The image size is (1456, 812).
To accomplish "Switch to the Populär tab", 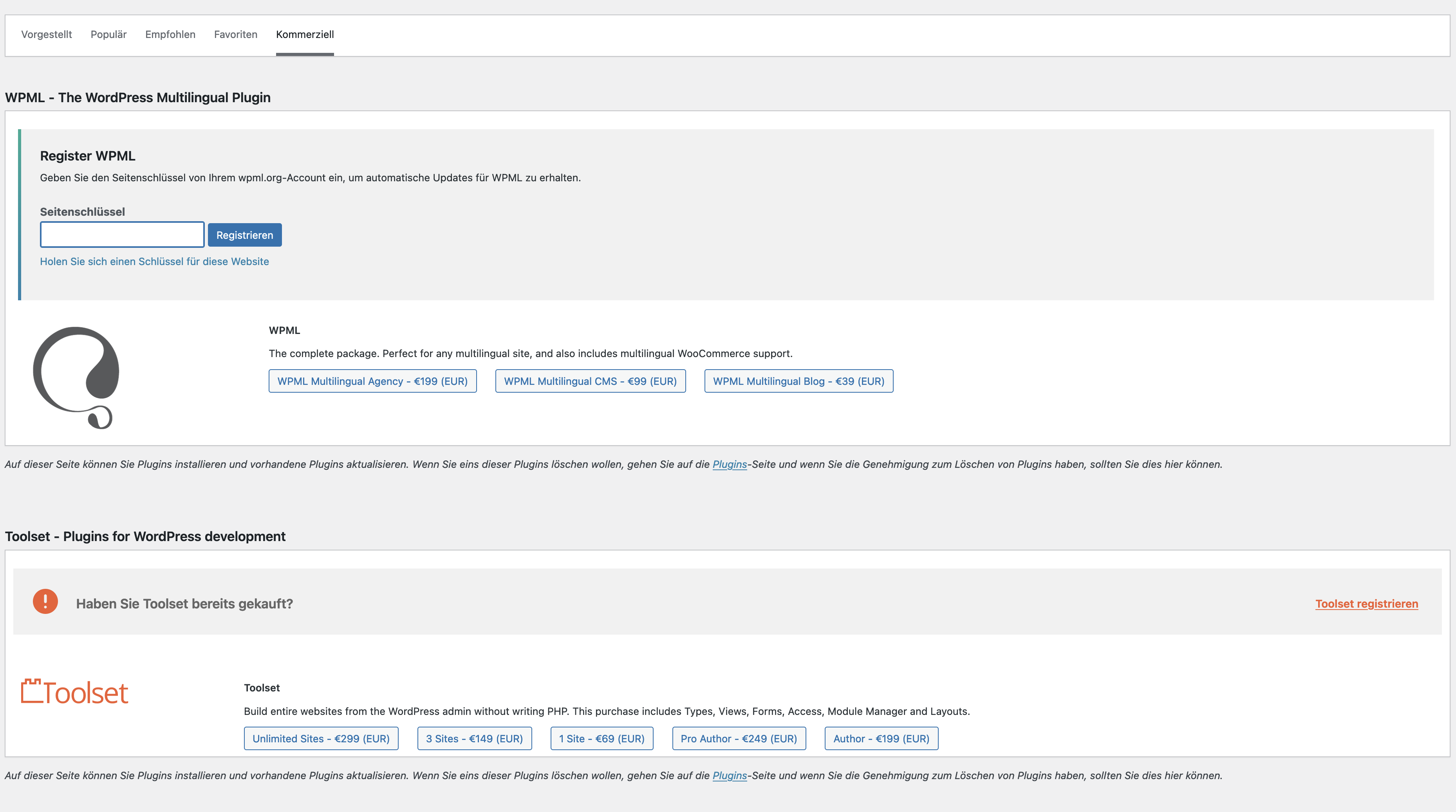I will 108,34.
